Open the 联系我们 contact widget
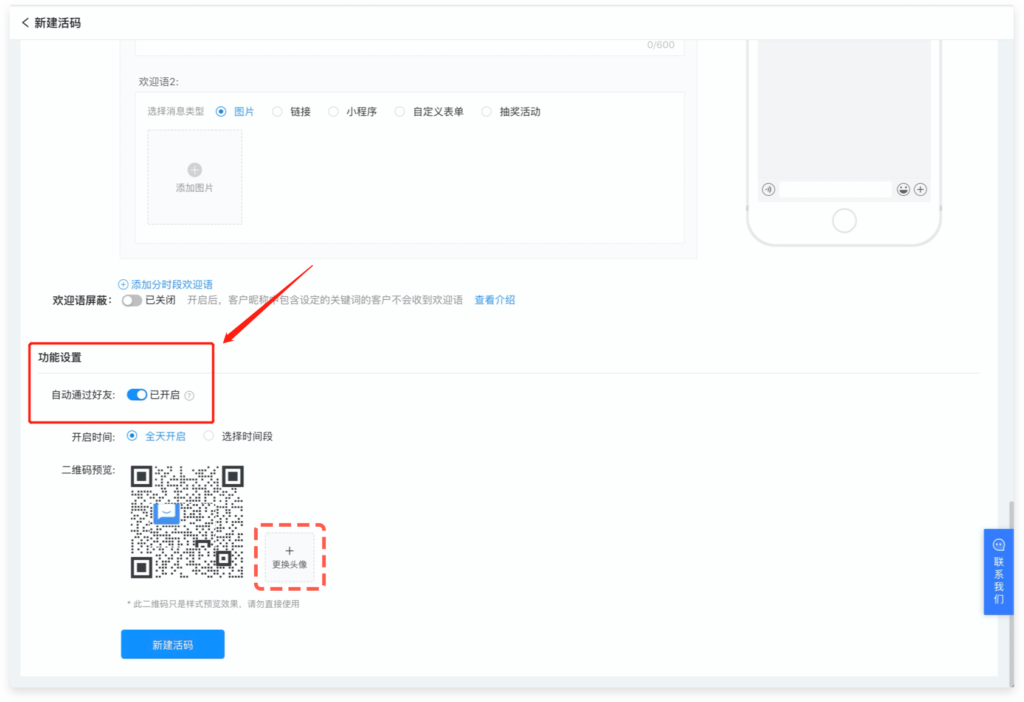The height and width of the screenshot is (702, 1024). pyautogui.click(x=999, y=571)
